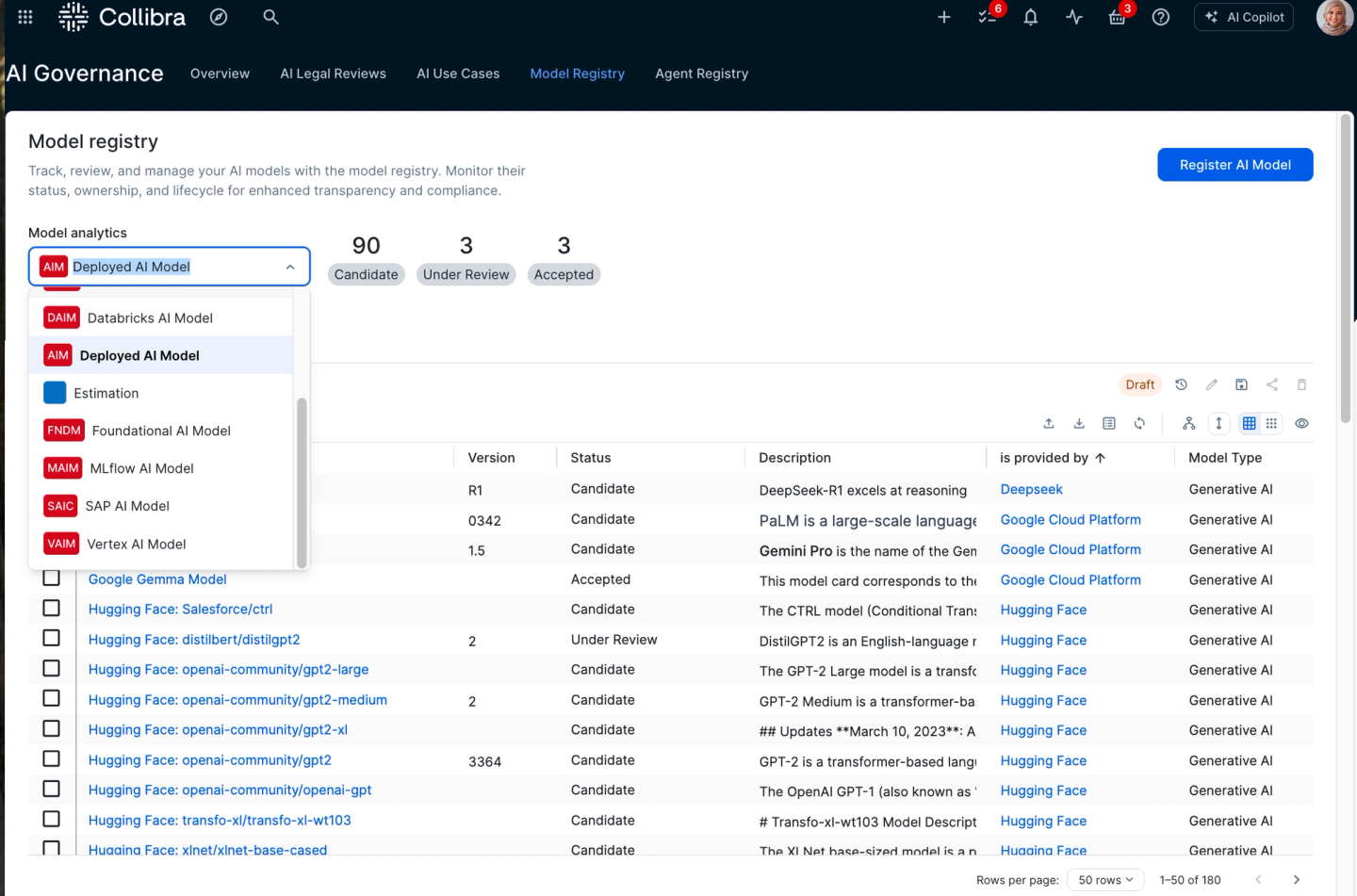
Task: Collapse the Deployed AI Model dropdown
Action: pyautogui.click(x=290, y=268)
